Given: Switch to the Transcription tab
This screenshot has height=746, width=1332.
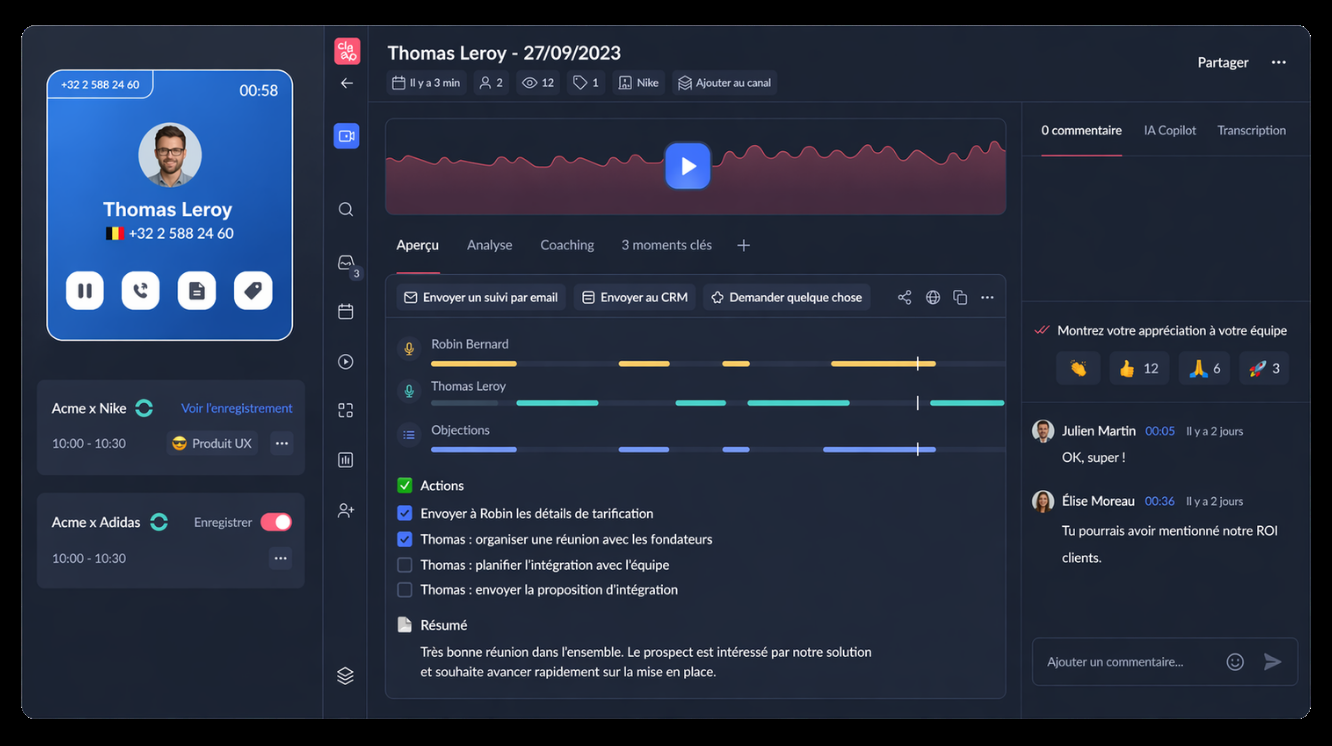Looking at the screenshot, I should [1251, 130].
